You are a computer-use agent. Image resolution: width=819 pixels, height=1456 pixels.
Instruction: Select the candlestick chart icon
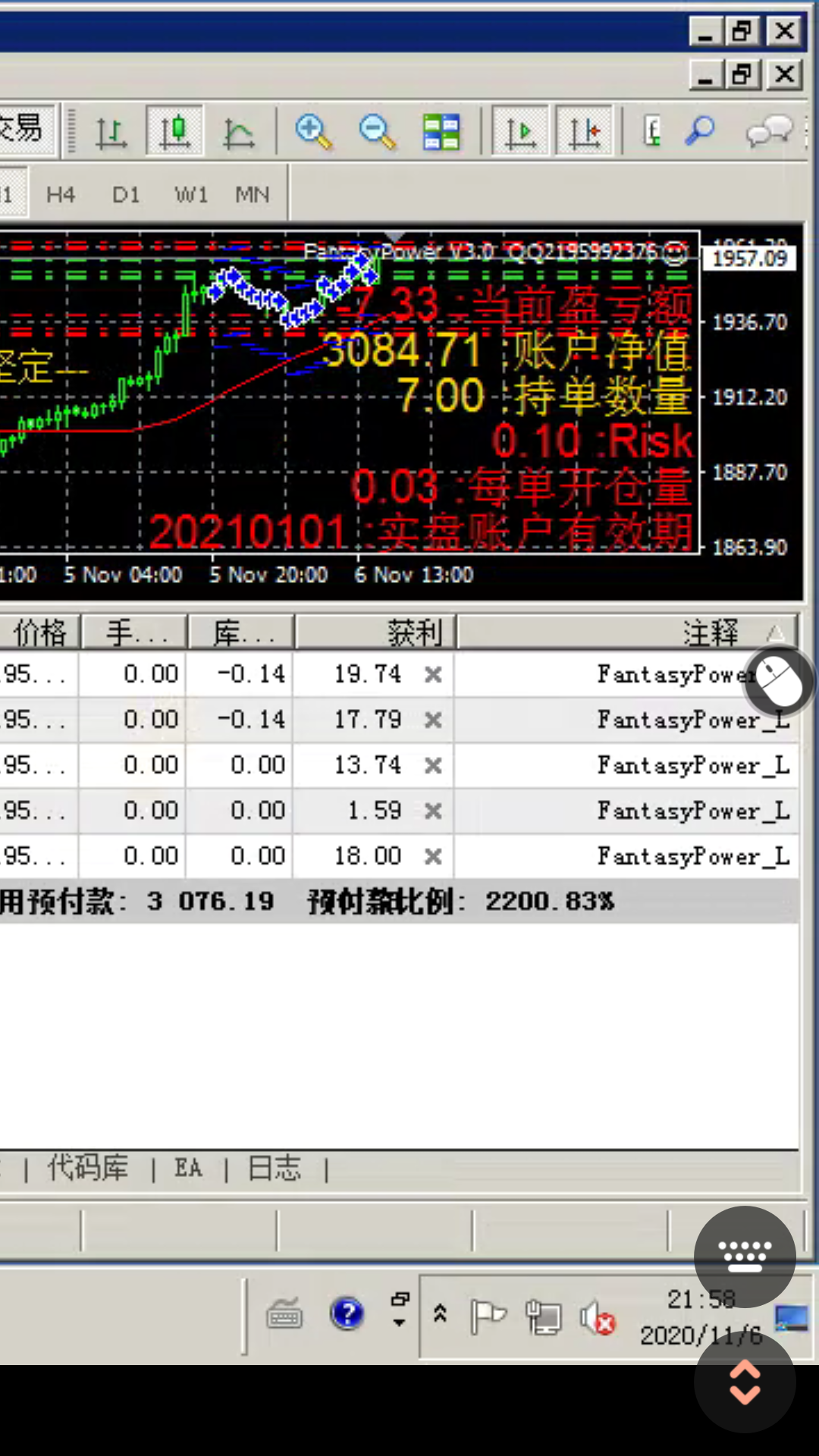(x=174, y=132)
